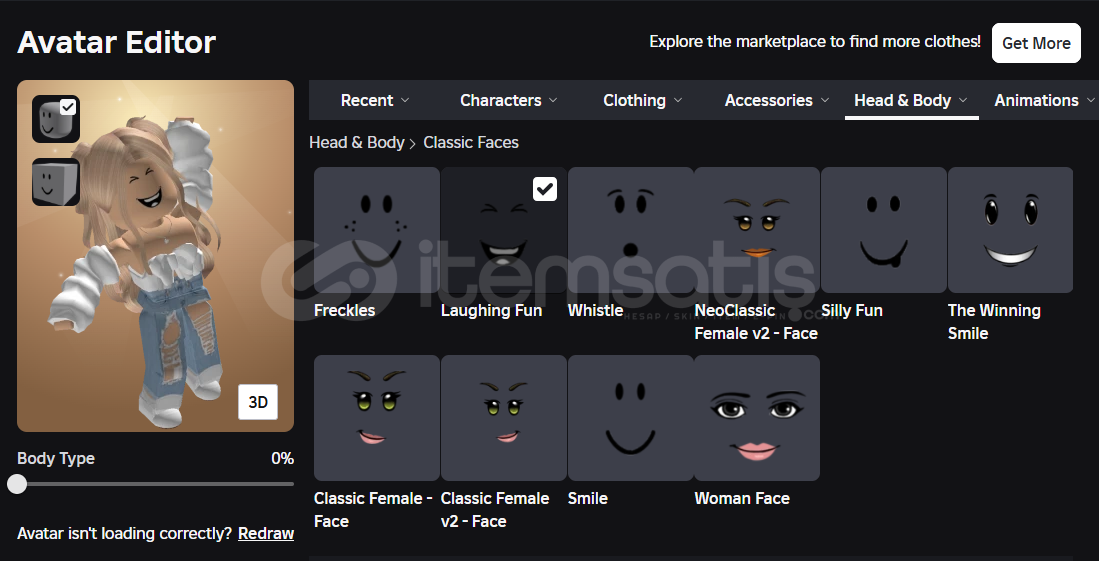Toggle the rounded head avatar preview checkbox

click(68, 107)
